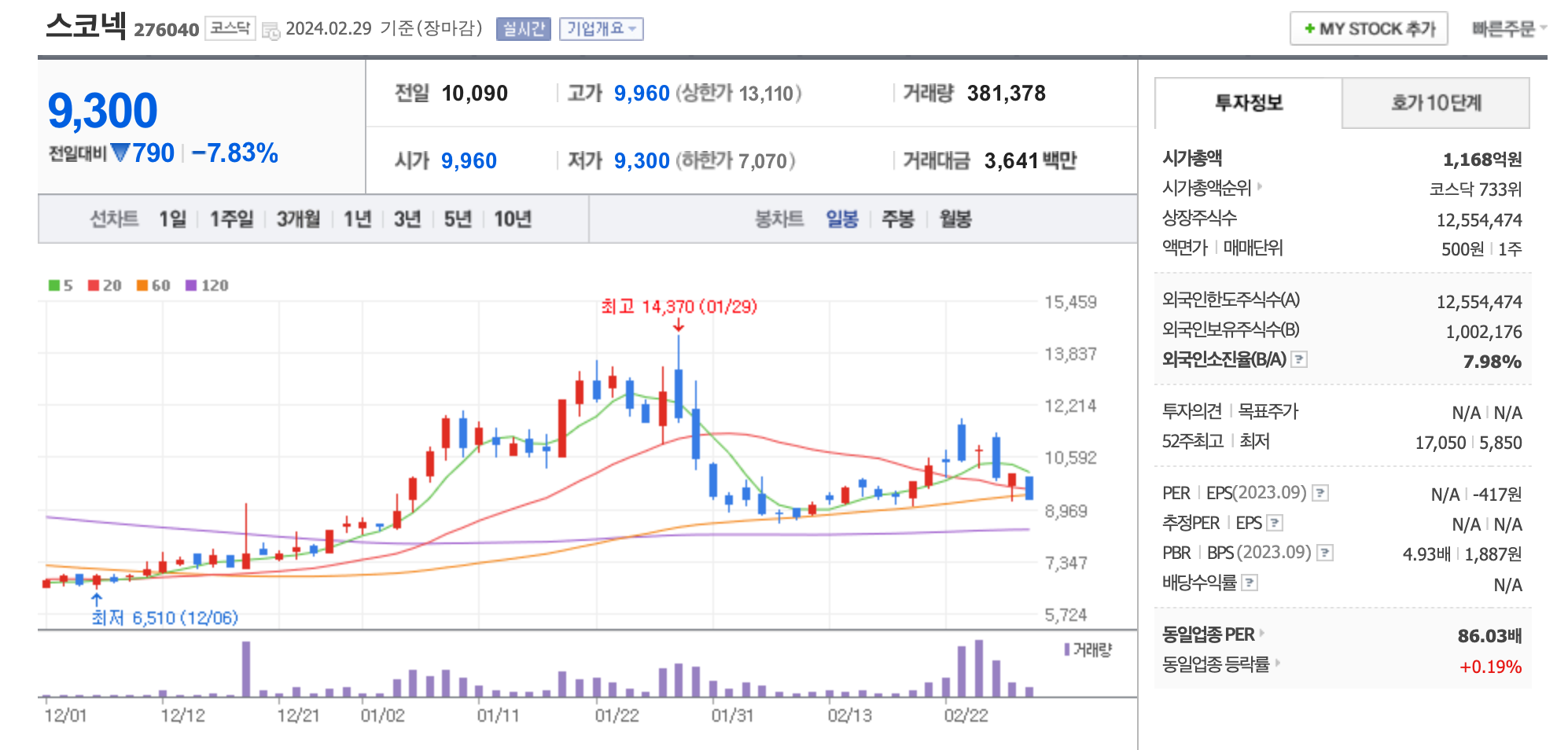Click the clock icon beside the 2024.02.29 date

[270, 30]
